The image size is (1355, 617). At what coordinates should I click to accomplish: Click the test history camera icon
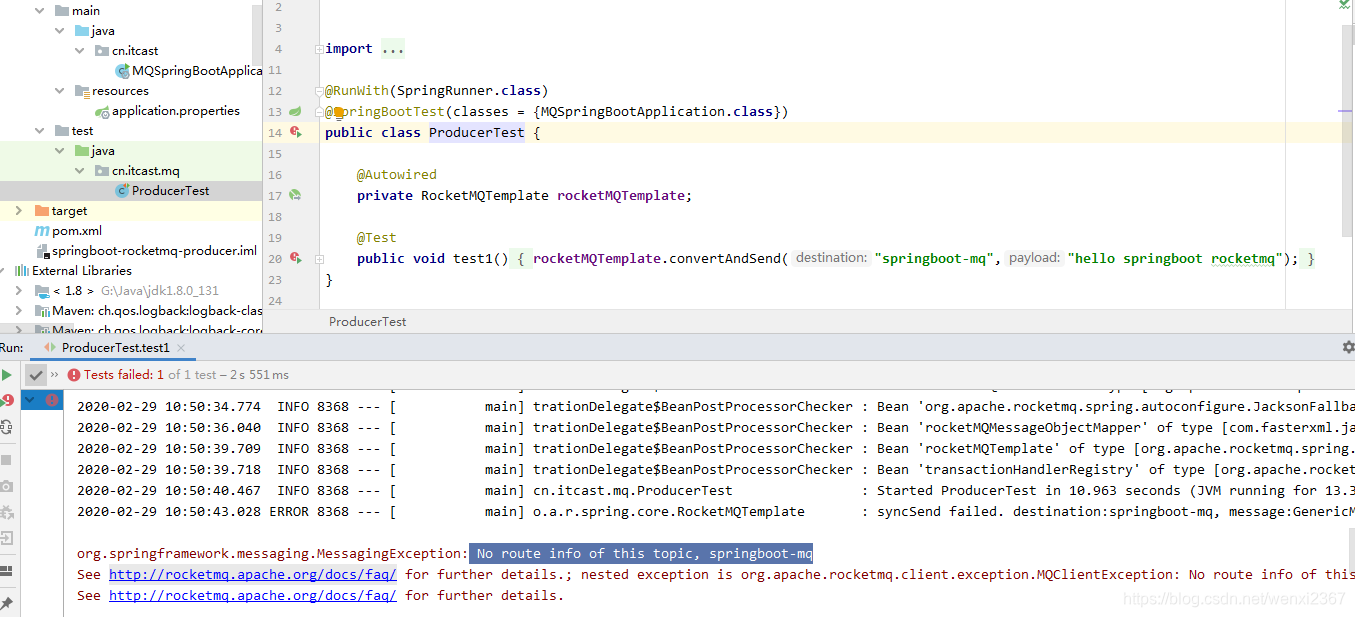click(7, 485)
